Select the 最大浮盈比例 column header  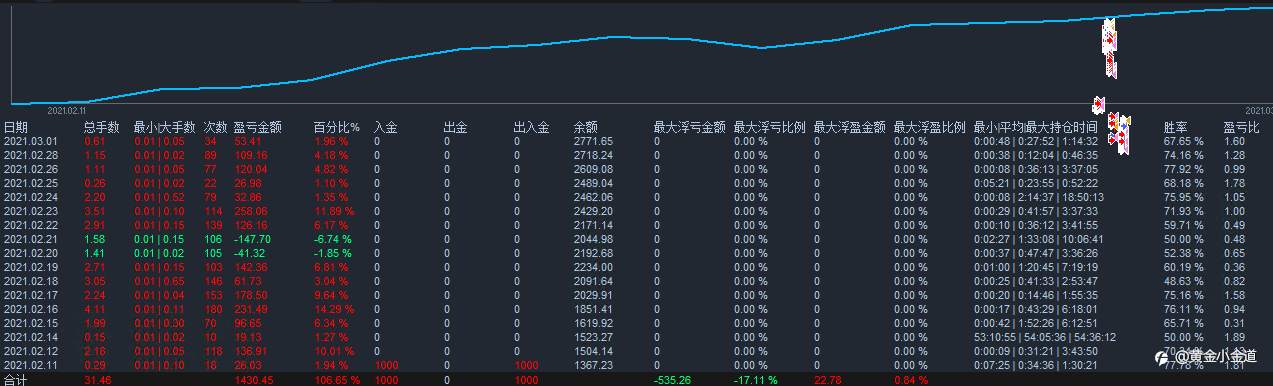929,127
